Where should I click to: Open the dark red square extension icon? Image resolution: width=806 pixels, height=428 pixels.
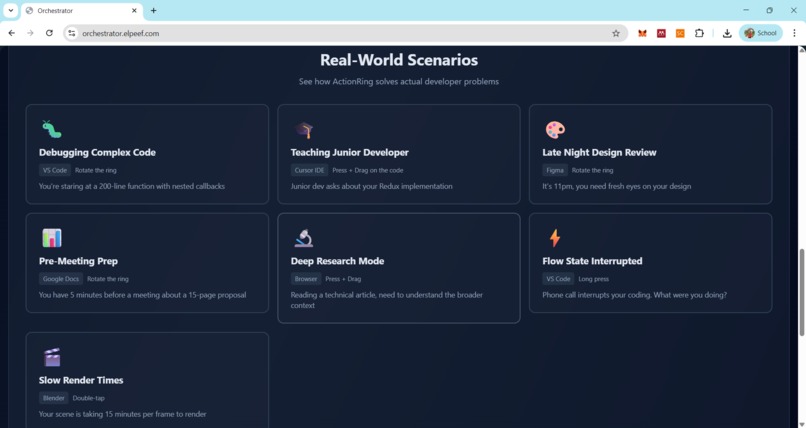coord(661,33)
